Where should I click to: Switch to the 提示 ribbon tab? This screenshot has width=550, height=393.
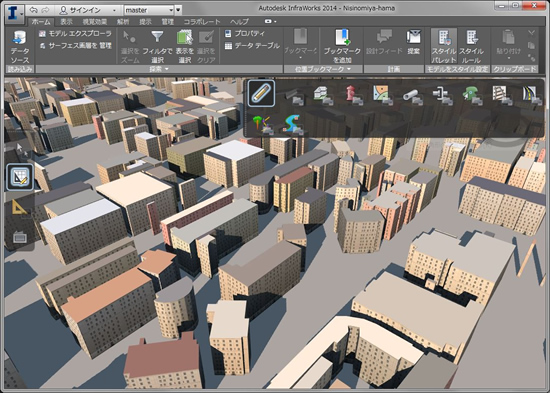(x=145, y=22)
